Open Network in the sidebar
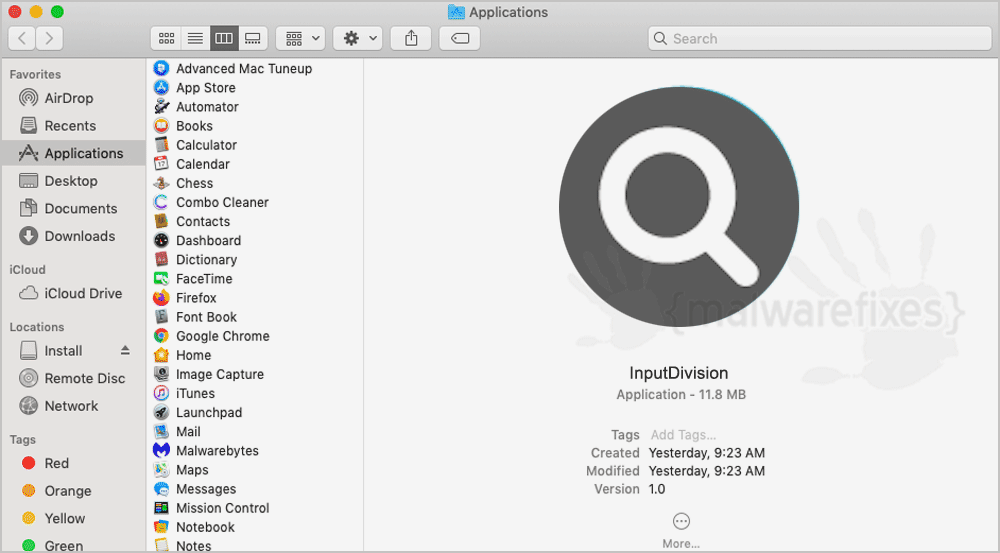 pyautogui.click(x=73, y=406)
